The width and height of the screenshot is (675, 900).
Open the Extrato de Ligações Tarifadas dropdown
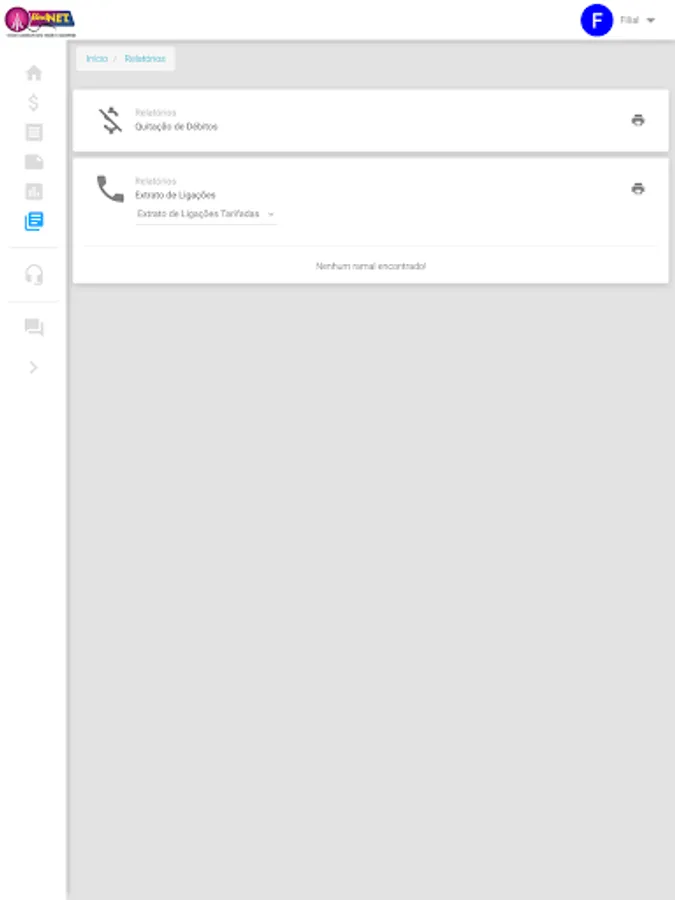206,214
